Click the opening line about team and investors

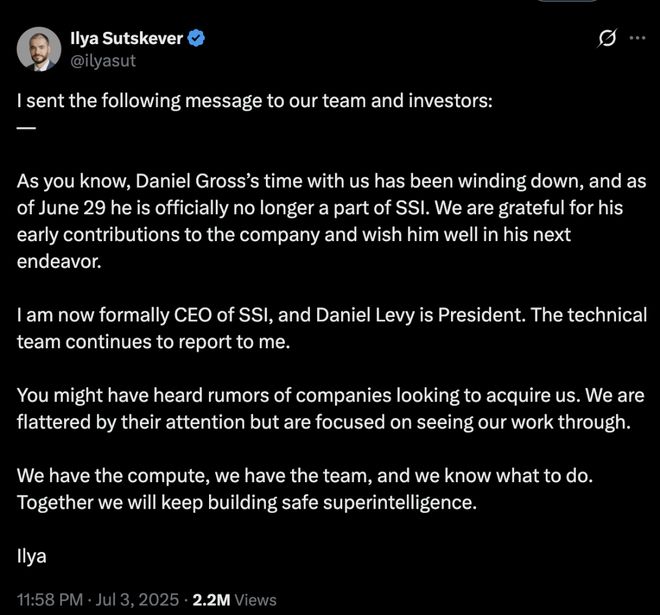pyautogui.click(x=254, y=103)
